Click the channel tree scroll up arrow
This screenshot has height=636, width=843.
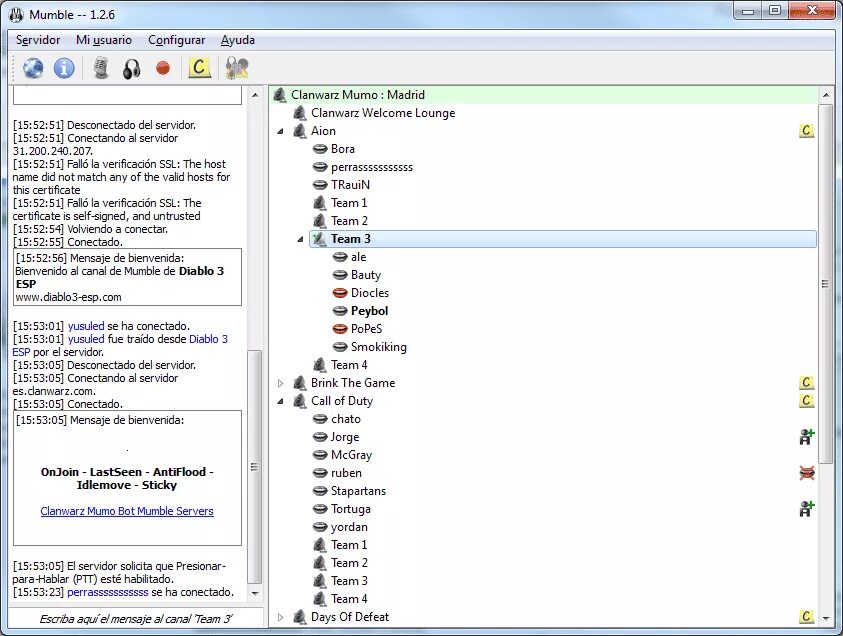click(x=825, y=95)
